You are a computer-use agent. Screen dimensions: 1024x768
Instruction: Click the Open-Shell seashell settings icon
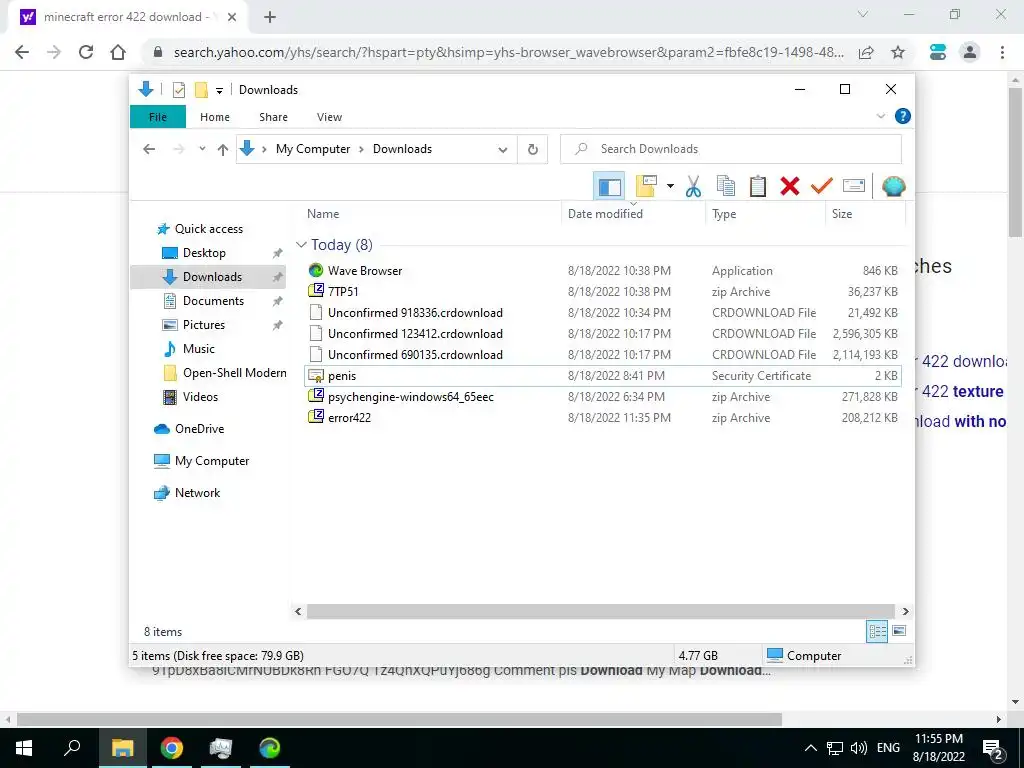[x=893, y=187]
